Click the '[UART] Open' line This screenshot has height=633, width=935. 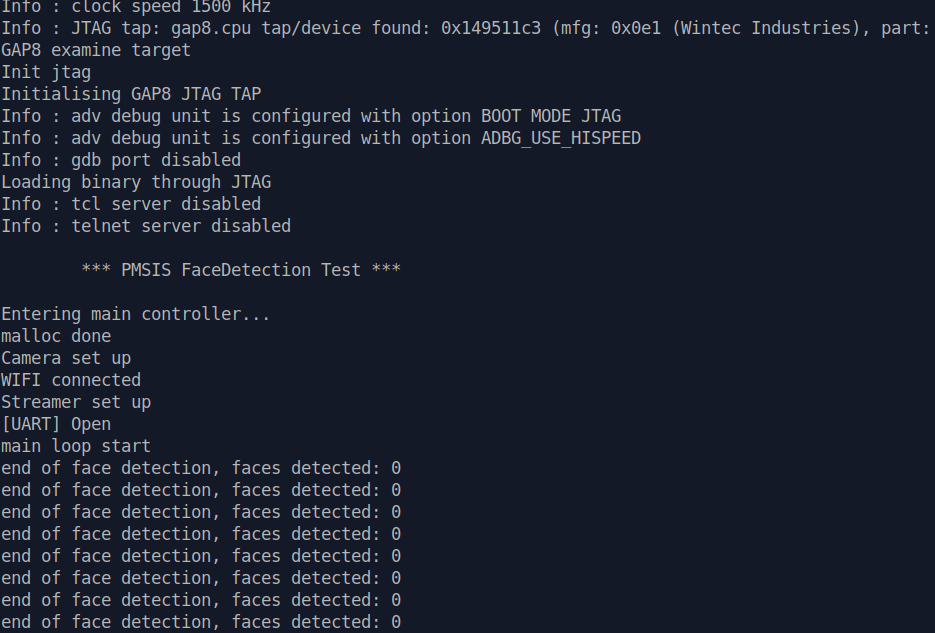click(56, 424)
